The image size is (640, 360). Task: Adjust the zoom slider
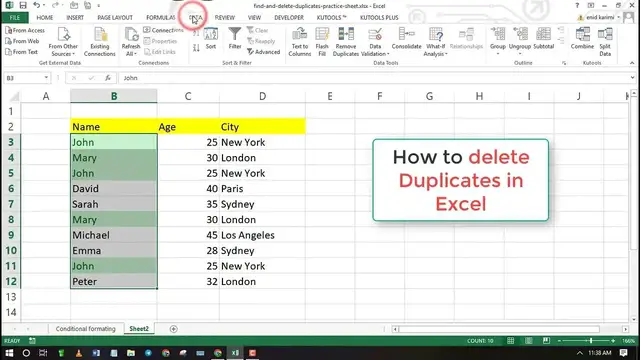tap(591, 340)
